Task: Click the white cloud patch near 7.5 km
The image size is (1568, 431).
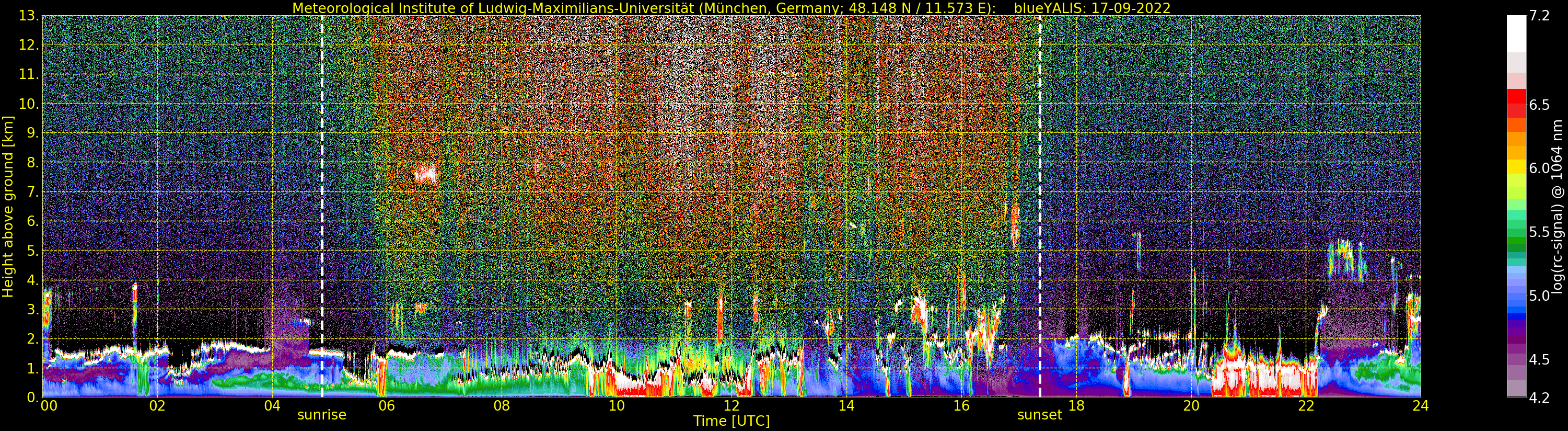Action: click(x=425, y=175)
